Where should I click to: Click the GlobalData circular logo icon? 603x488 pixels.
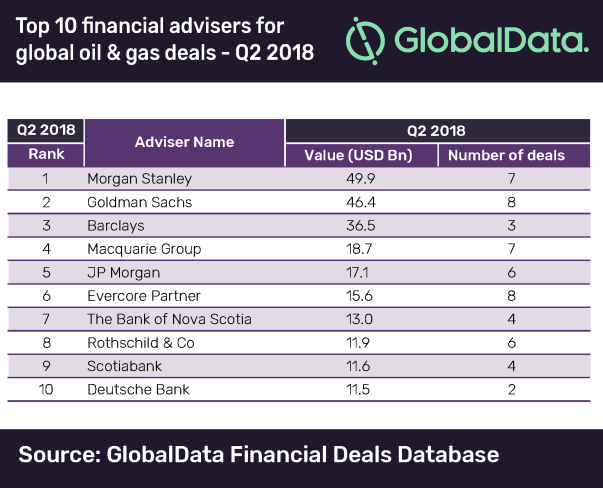(365, 41)
